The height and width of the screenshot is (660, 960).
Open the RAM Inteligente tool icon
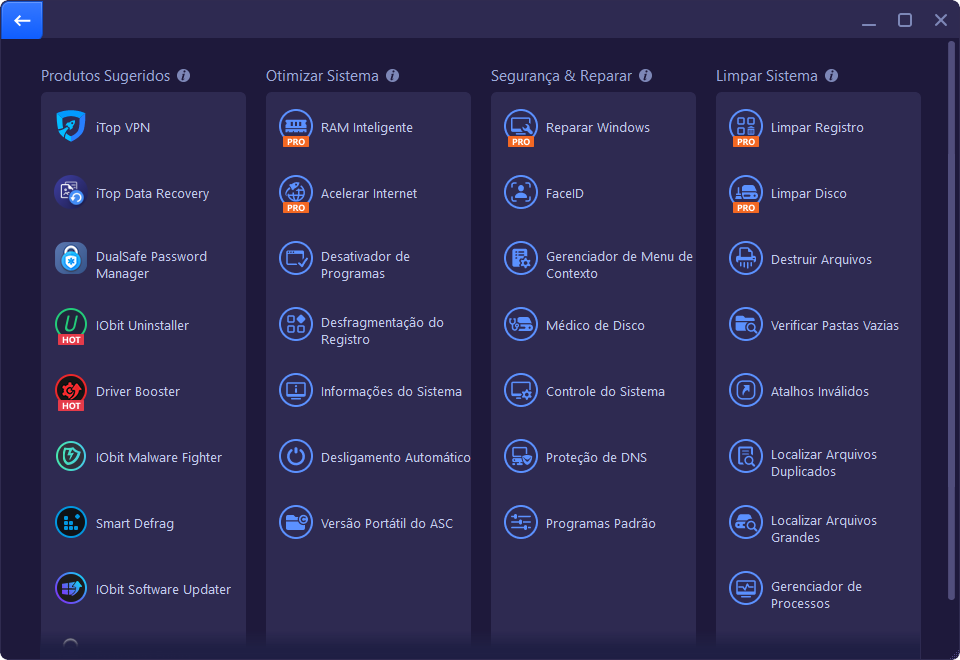coord(296,127)
